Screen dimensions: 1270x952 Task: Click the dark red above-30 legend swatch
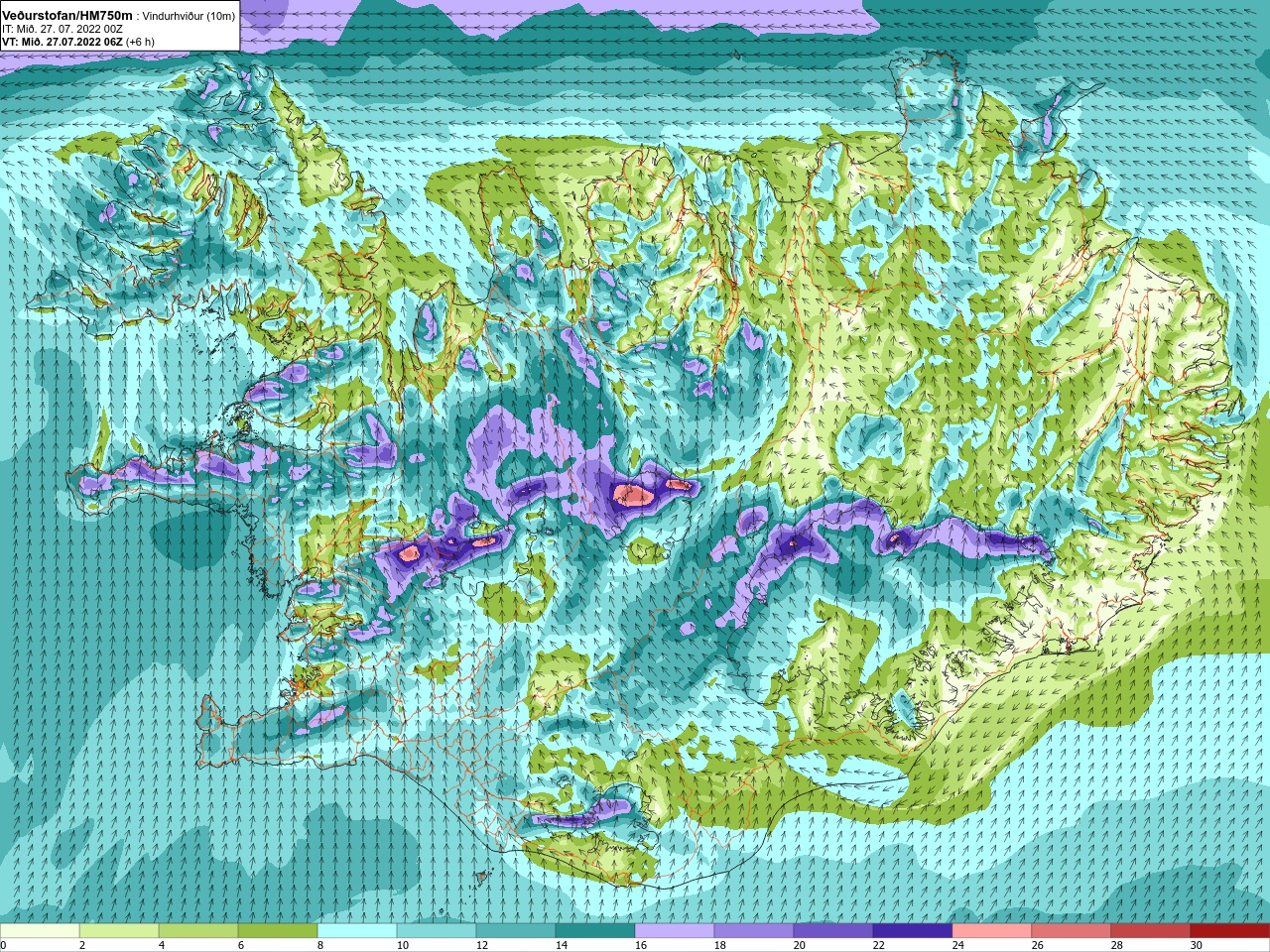point(1230,931)
